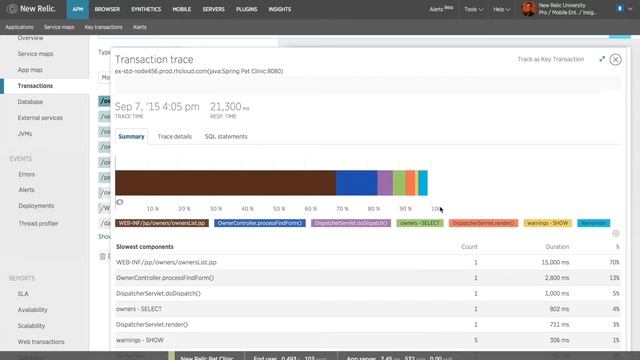Image resolution: width=640 pixels, height=360 pixels.
Task: Open the Tools dropdown menu
Action: pos(473,9)
